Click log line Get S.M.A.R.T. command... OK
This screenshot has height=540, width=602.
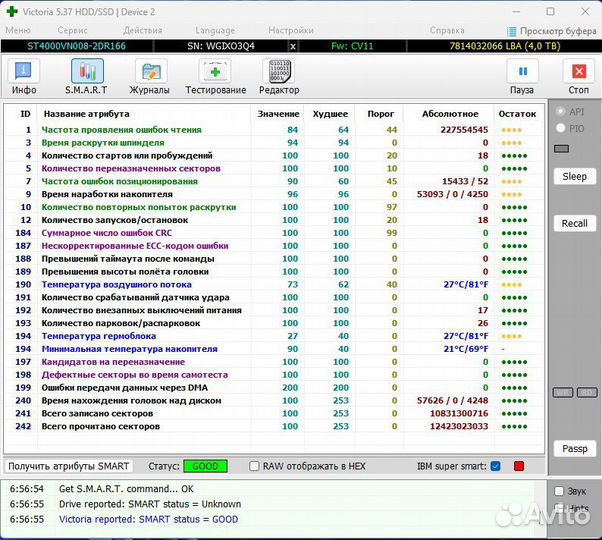coord(126,489)
